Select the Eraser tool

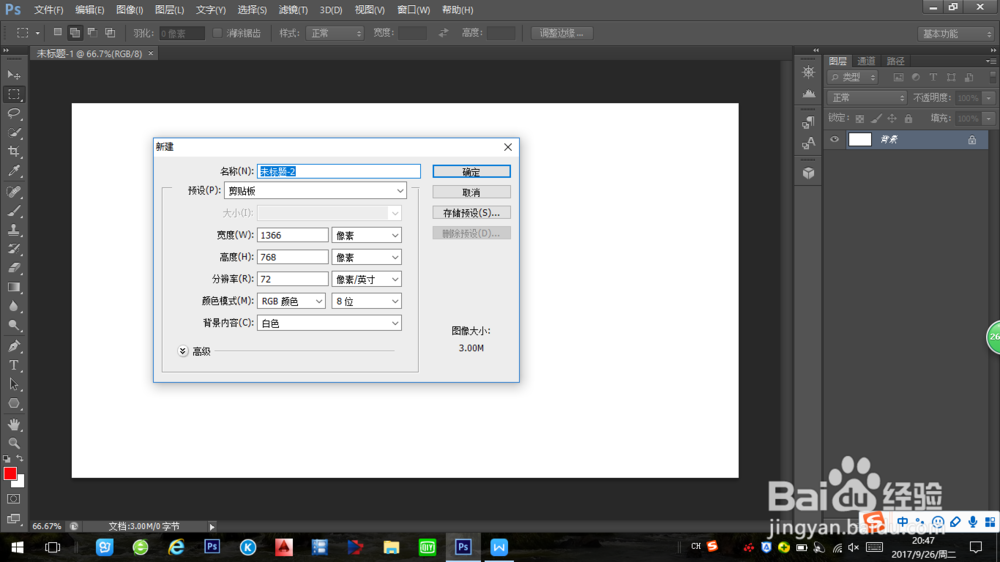pos(13,268)
